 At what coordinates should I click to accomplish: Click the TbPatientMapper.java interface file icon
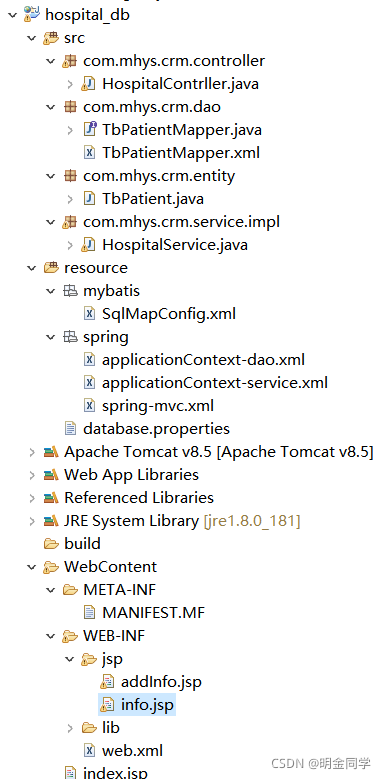click(x=89, y=130)
